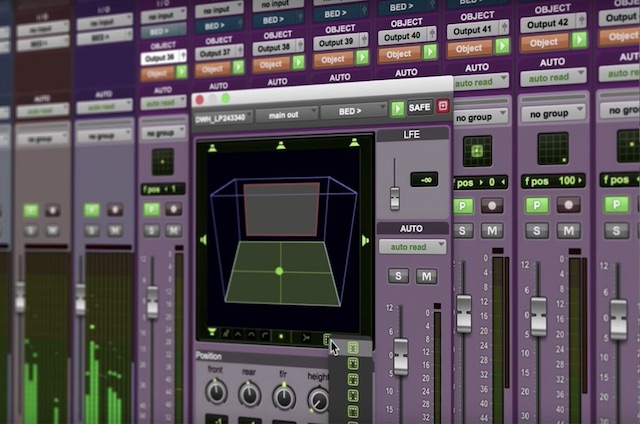The image size is (640, 424).
Task: Open the 'BED >' dropdown in the panner header
Action: point(353,111)
